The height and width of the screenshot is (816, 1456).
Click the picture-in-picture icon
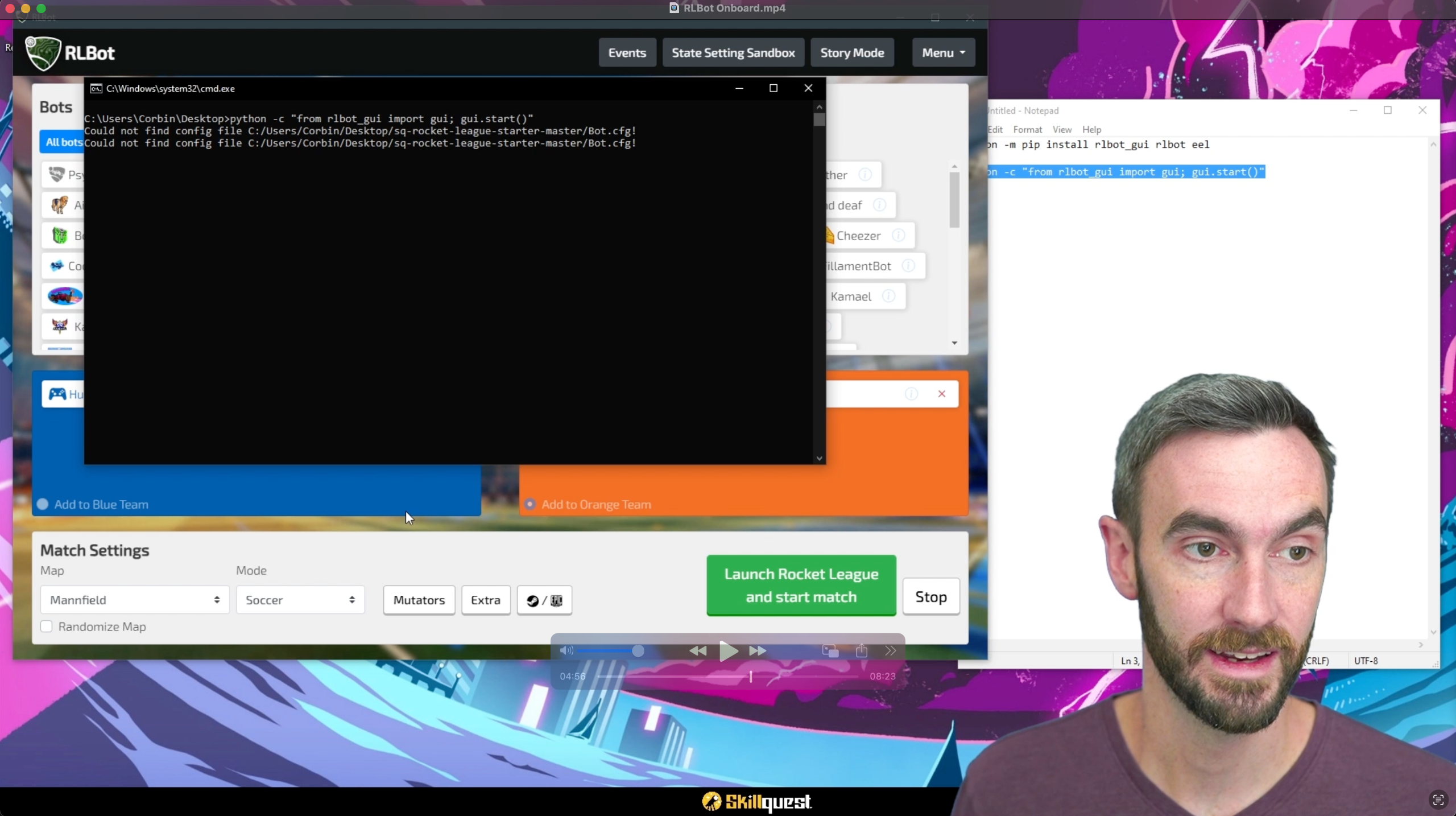tap(830, 651)
